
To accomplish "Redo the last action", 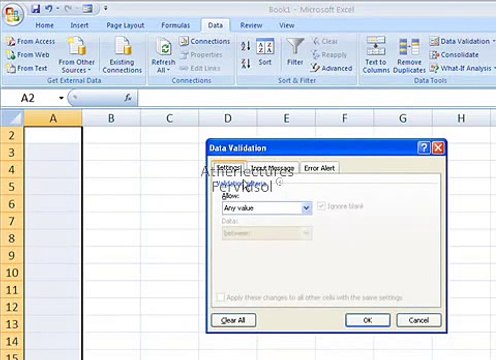I will pyautogui.click(x=68, y=9).
